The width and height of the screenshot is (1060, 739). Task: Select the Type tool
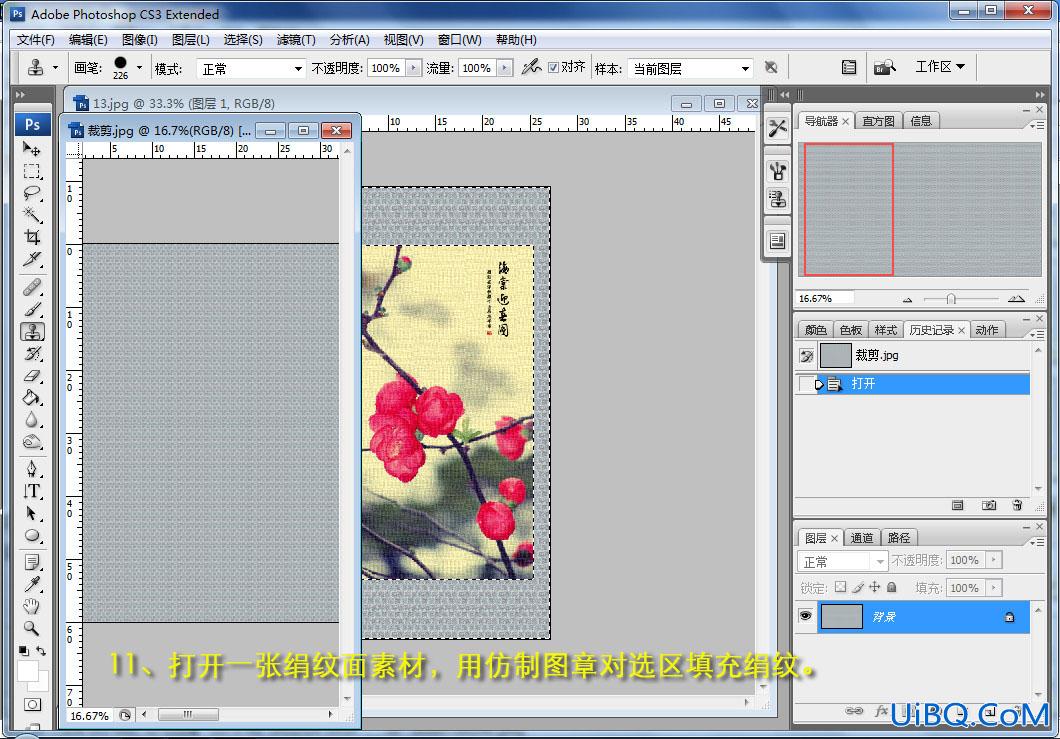[32, 491]
